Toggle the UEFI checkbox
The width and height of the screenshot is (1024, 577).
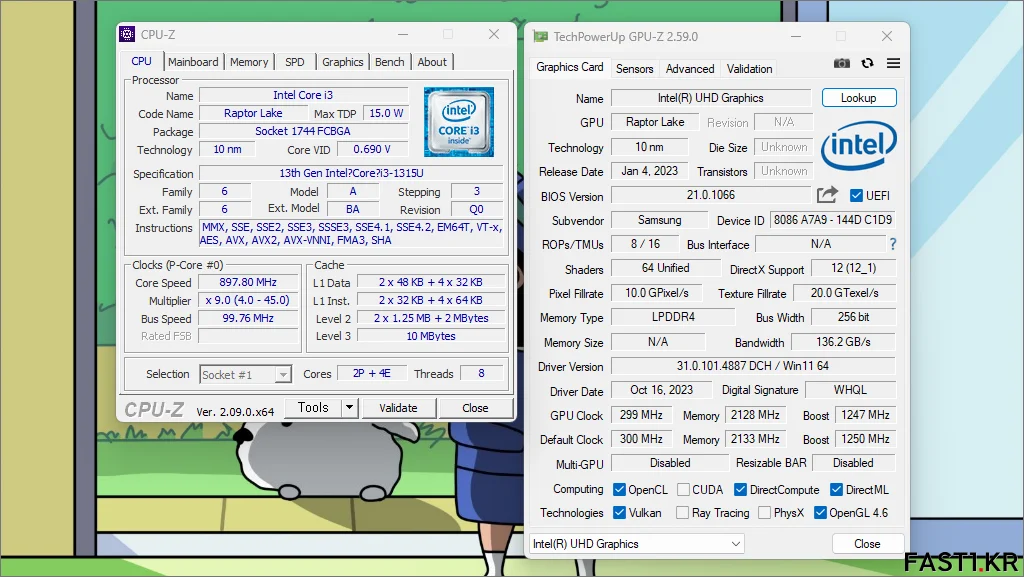(x=856, y=195)
